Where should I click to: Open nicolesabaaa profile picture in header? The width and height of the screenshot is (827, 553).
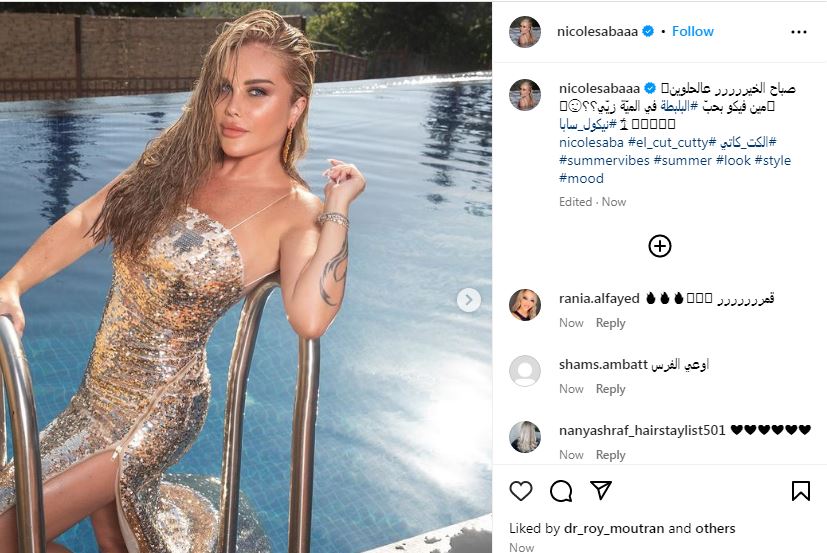524,32
